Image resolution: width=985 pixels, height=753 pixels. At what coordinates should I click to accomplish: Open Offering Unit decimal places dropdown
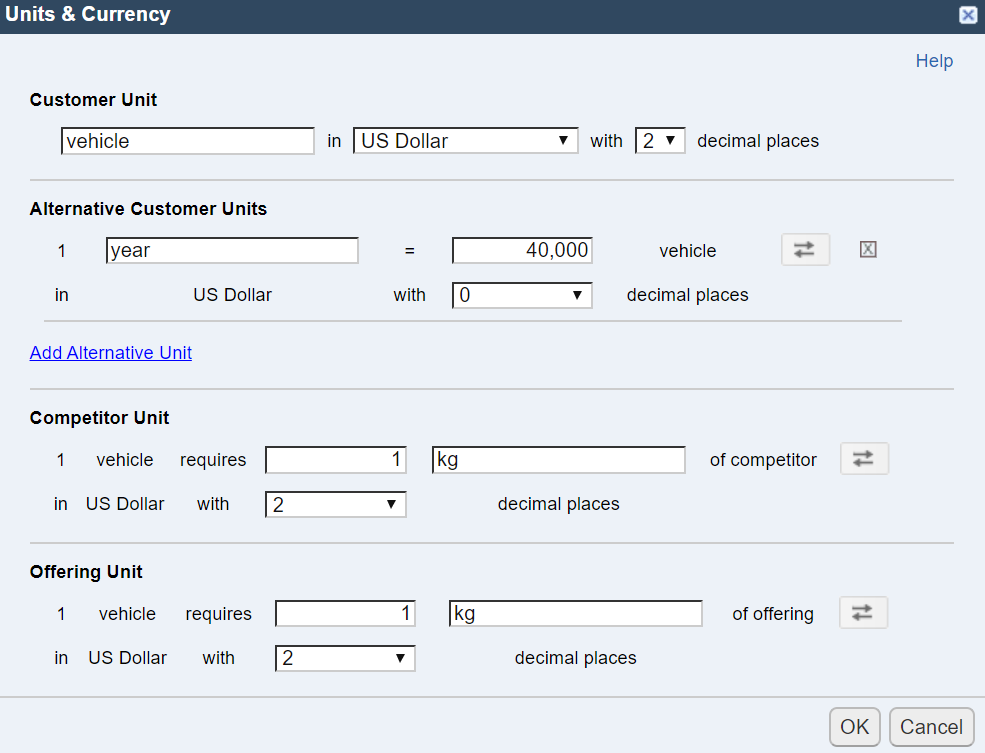click(345, 658)
